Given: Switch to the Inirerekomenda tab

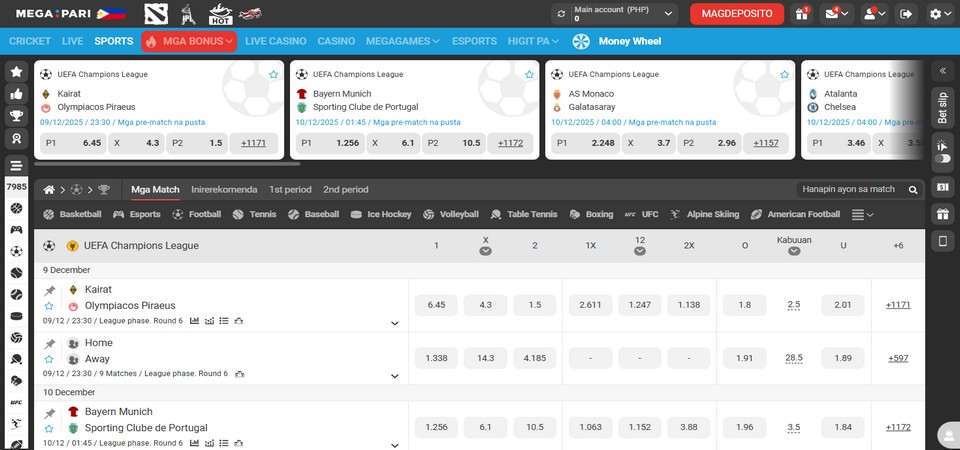Looking at the screenshot, I should point(224,190).
